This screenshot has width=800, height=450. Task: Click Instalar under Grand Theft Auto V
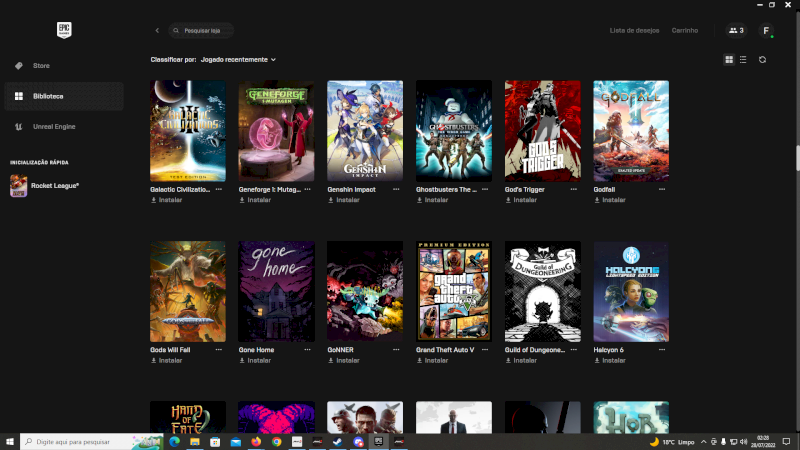pos(437,360)
